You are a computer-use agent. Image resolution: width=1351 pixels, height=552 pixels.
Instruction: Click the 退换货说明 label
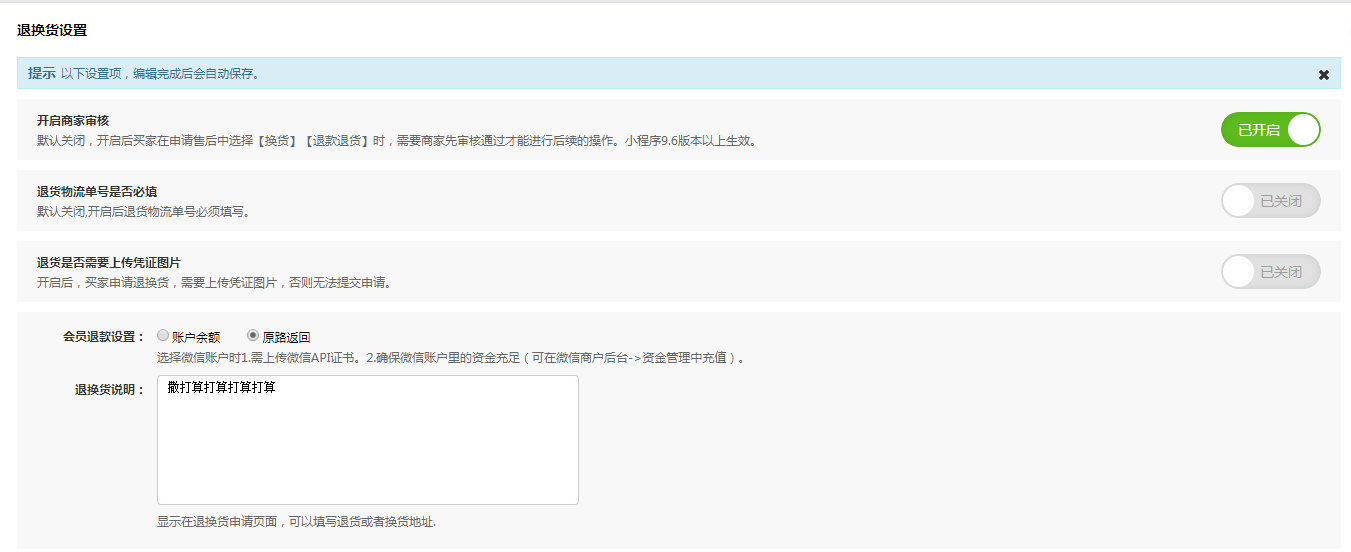click(110, 390)
